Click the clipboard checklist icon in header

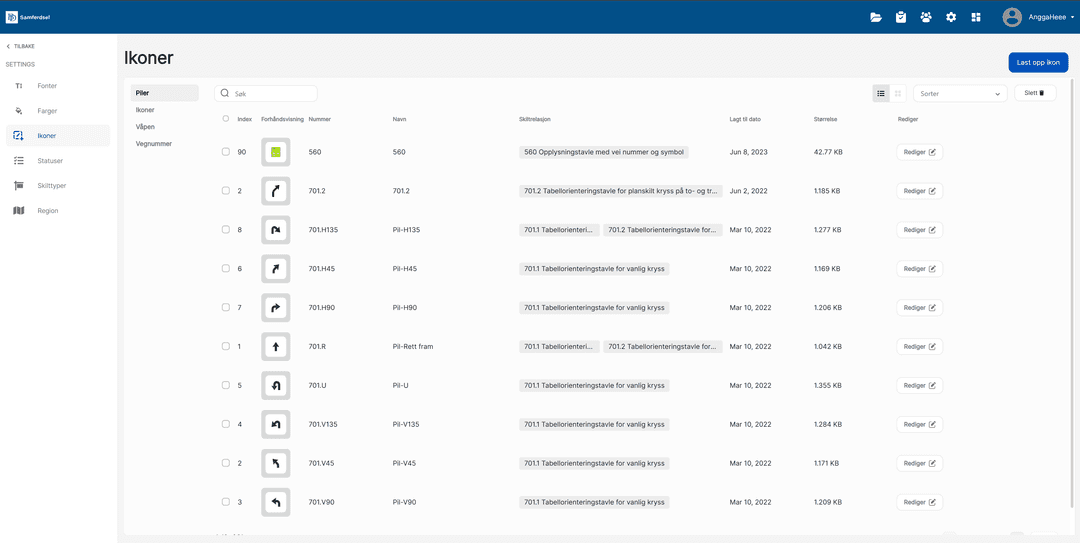pyautogui.click(x=901, y=17)
